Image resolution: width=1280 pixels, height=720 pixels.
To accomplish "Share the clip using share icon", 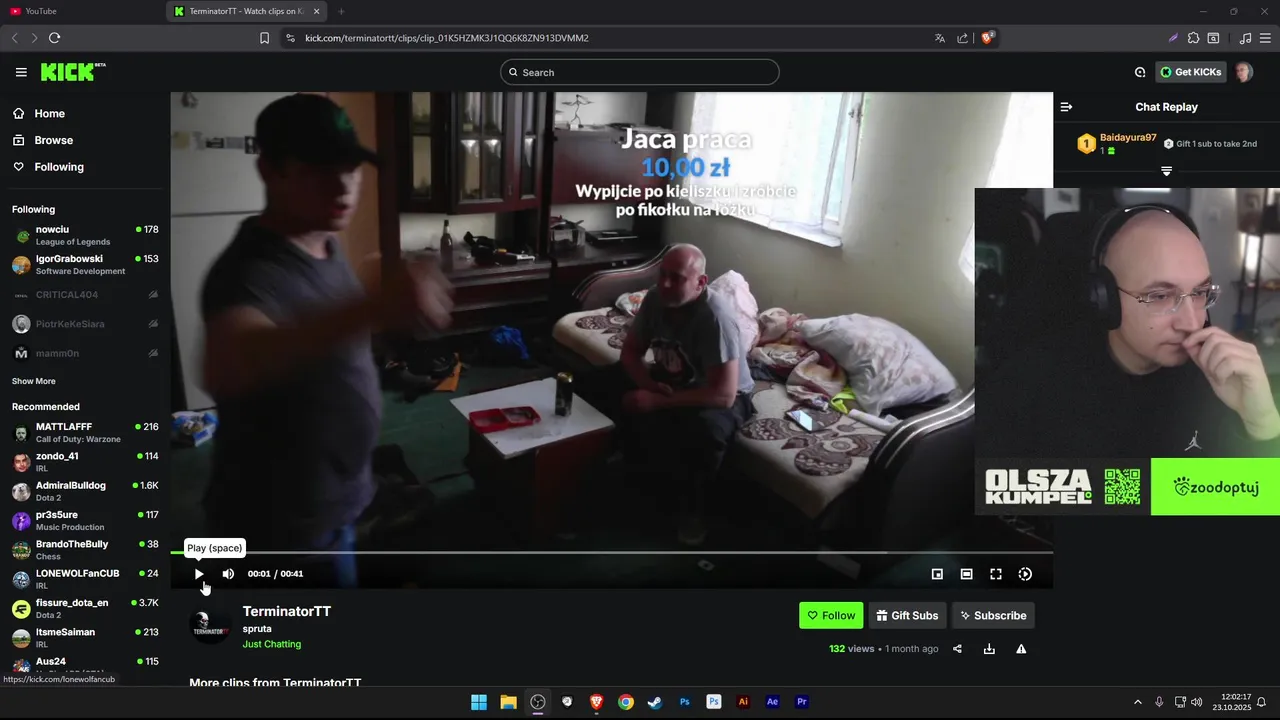I will pyautogui.click(x=957, y=649).
